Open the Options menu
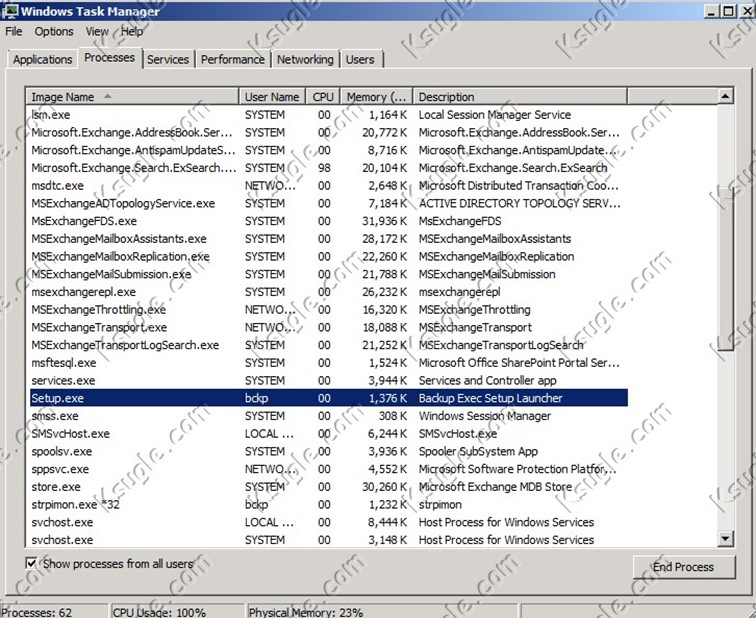This screenshot has width=756, height=618. click(x=54, y=31)
